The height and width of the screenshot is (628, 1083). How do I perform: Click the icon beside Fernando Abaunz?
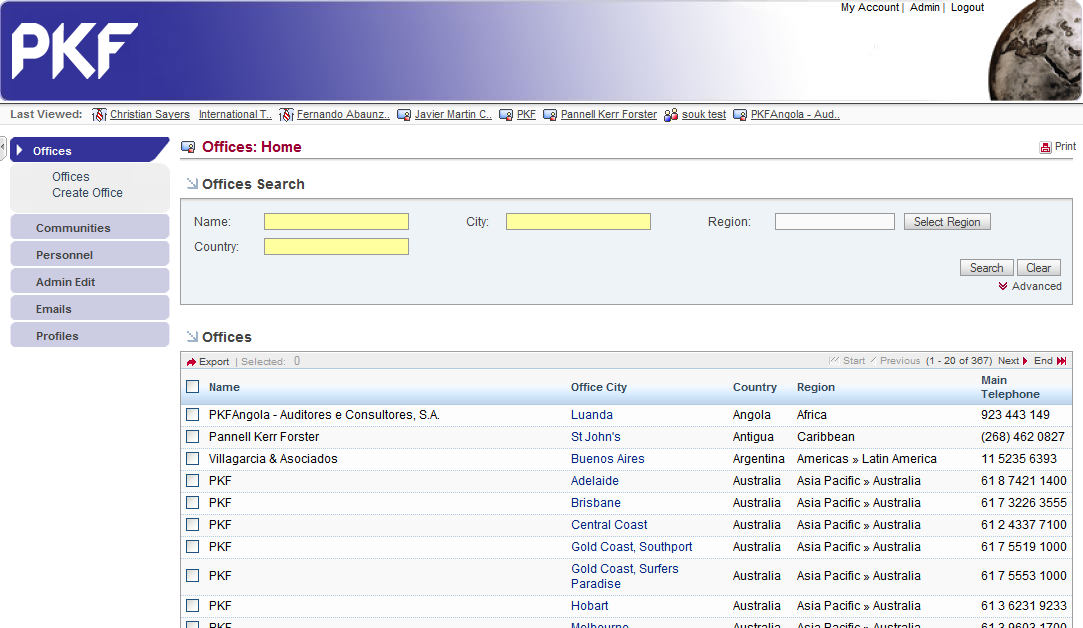point(286,115)
